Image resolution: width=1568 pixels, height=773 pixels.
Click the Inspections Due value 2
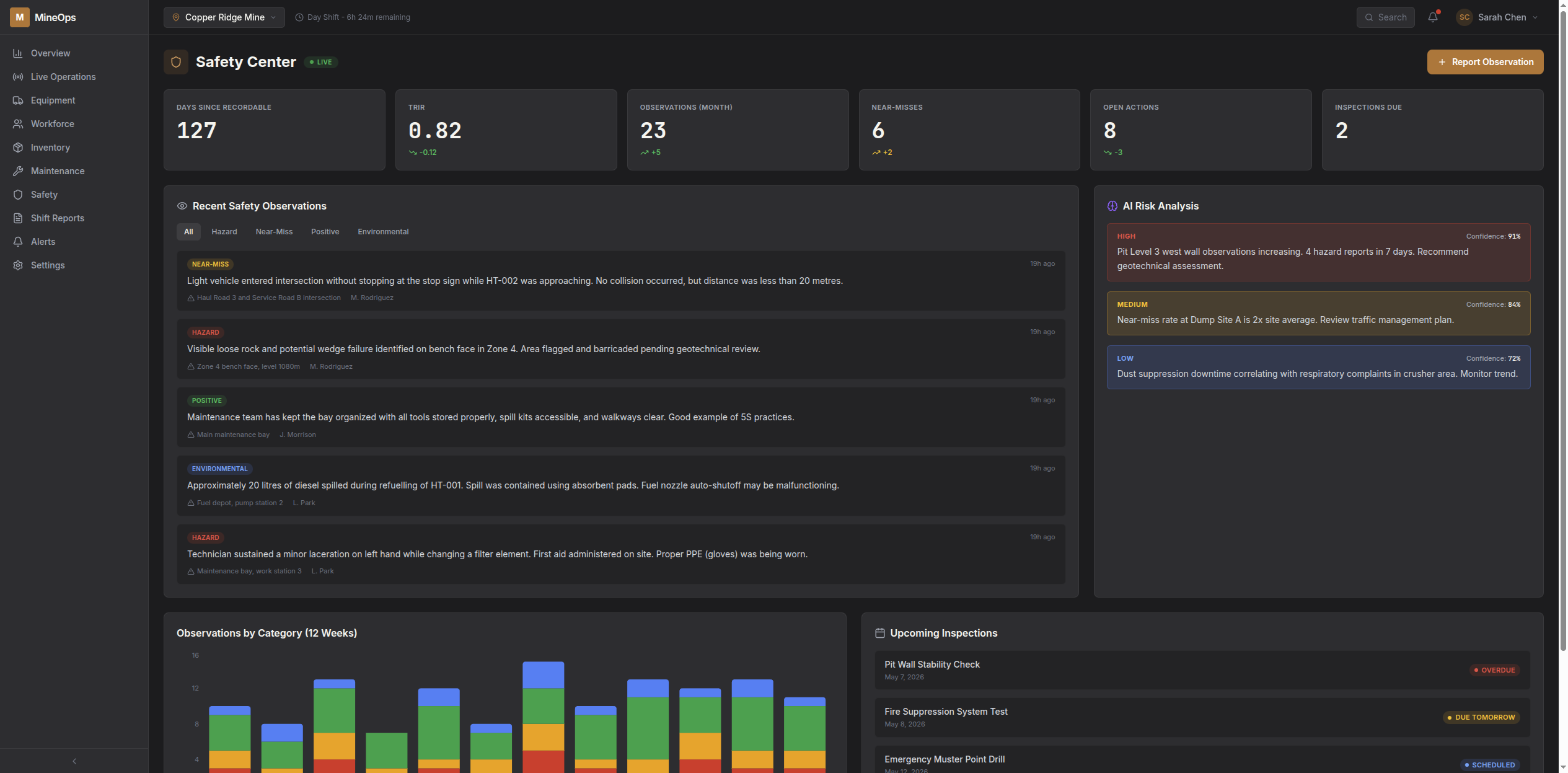pos(1341,130)
